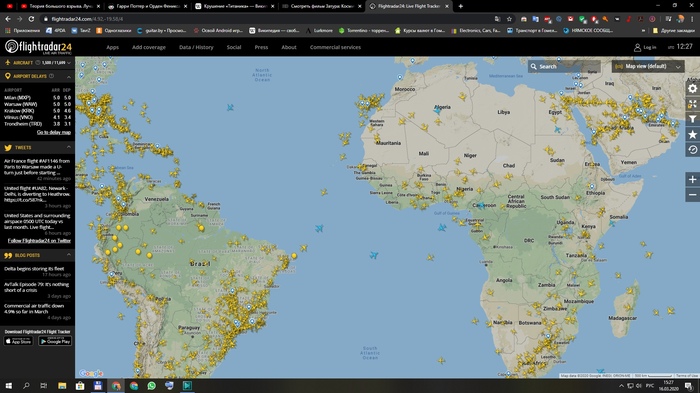Open Task View on the taskbar
700x393 pixels.
pos(44,385)
